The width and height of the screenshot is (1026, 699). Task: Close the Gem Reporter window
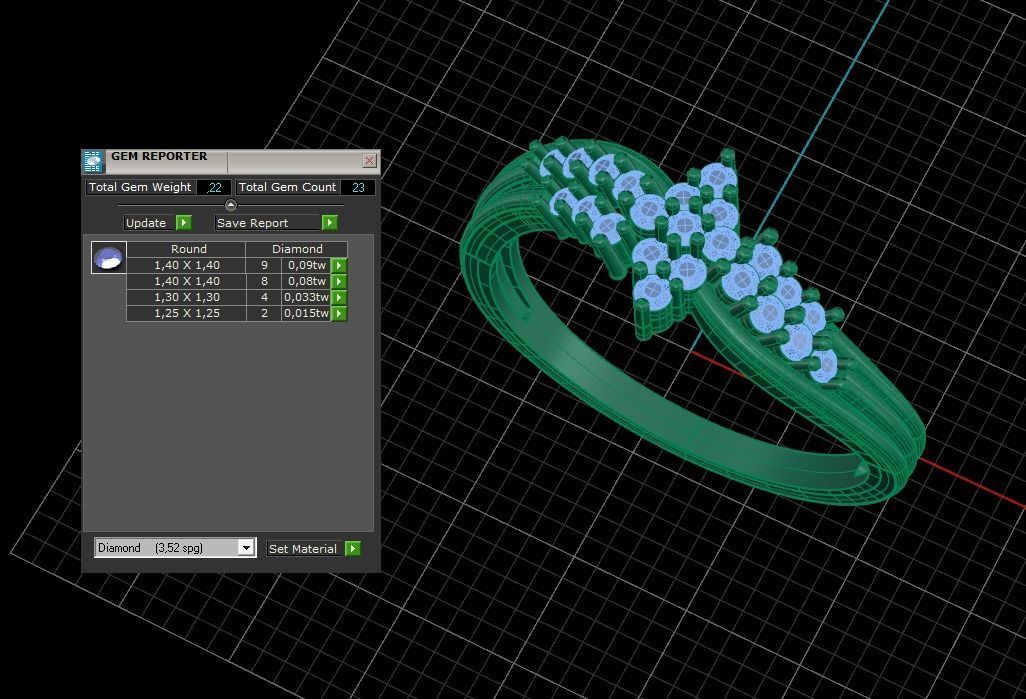pos(369,160)
